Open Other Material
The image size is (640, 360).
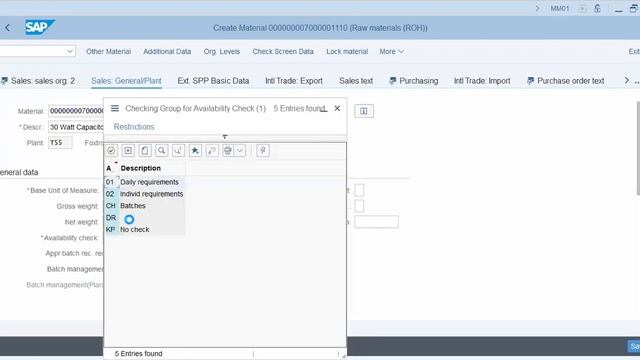point(109,51)
